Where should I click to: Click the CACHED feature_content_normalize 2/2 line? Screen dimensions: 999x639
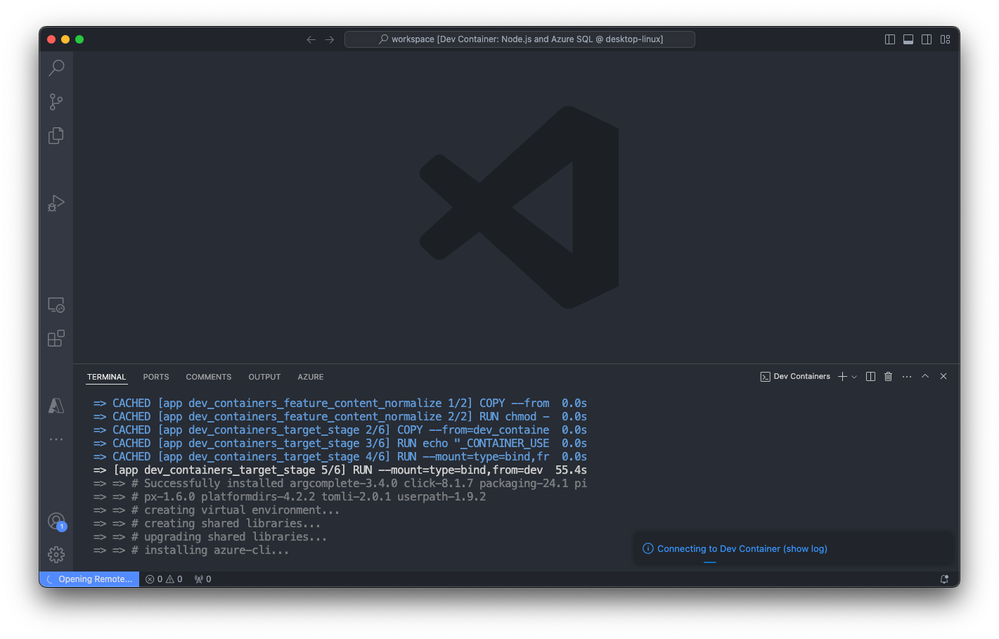click(x=340, y=417)
